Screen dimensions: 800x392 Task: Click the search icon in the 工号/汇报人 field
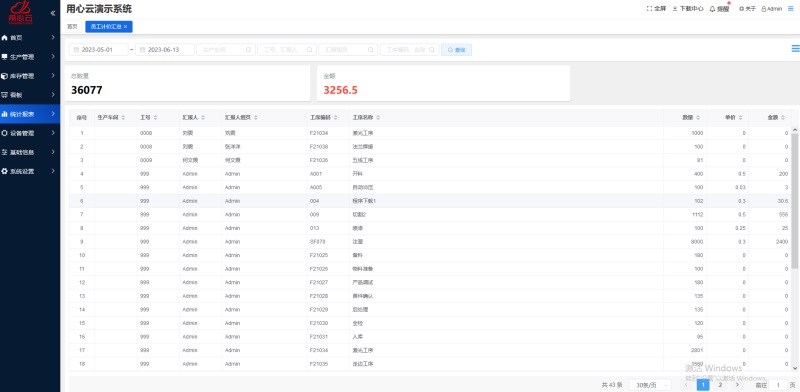[x=309, y=50]
